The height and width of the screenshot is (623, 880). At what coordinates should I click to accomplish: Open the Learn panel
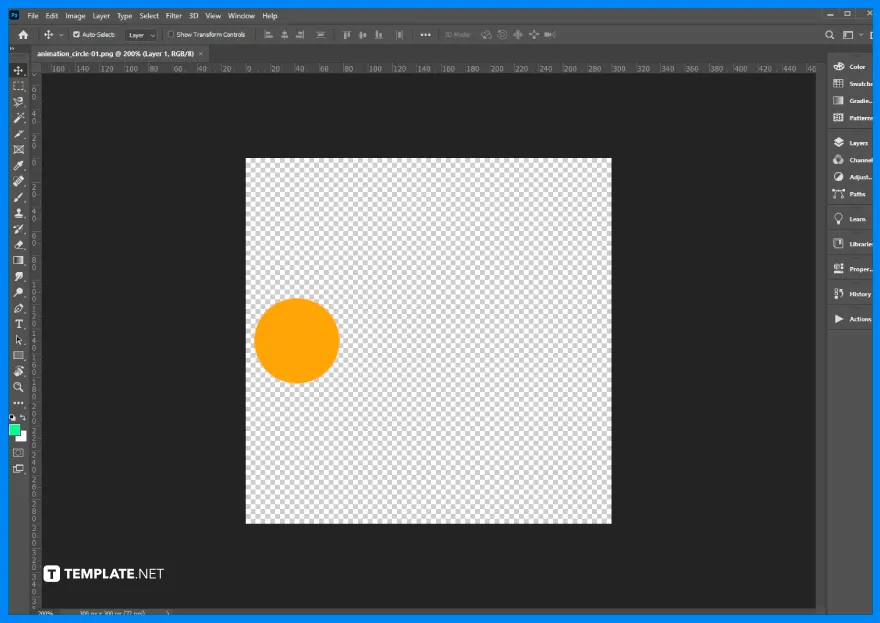851,218
